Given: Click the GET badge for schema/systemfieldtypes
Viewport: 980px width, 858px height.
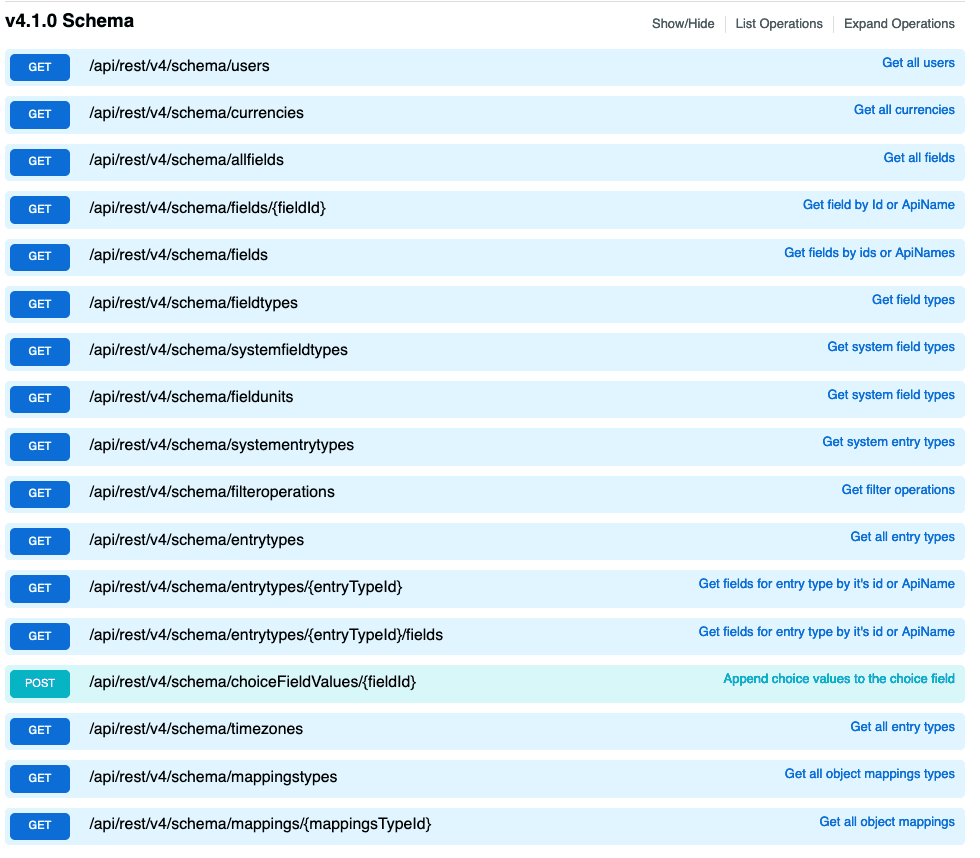Looking at the screenshot, I should tap(39, 351).
